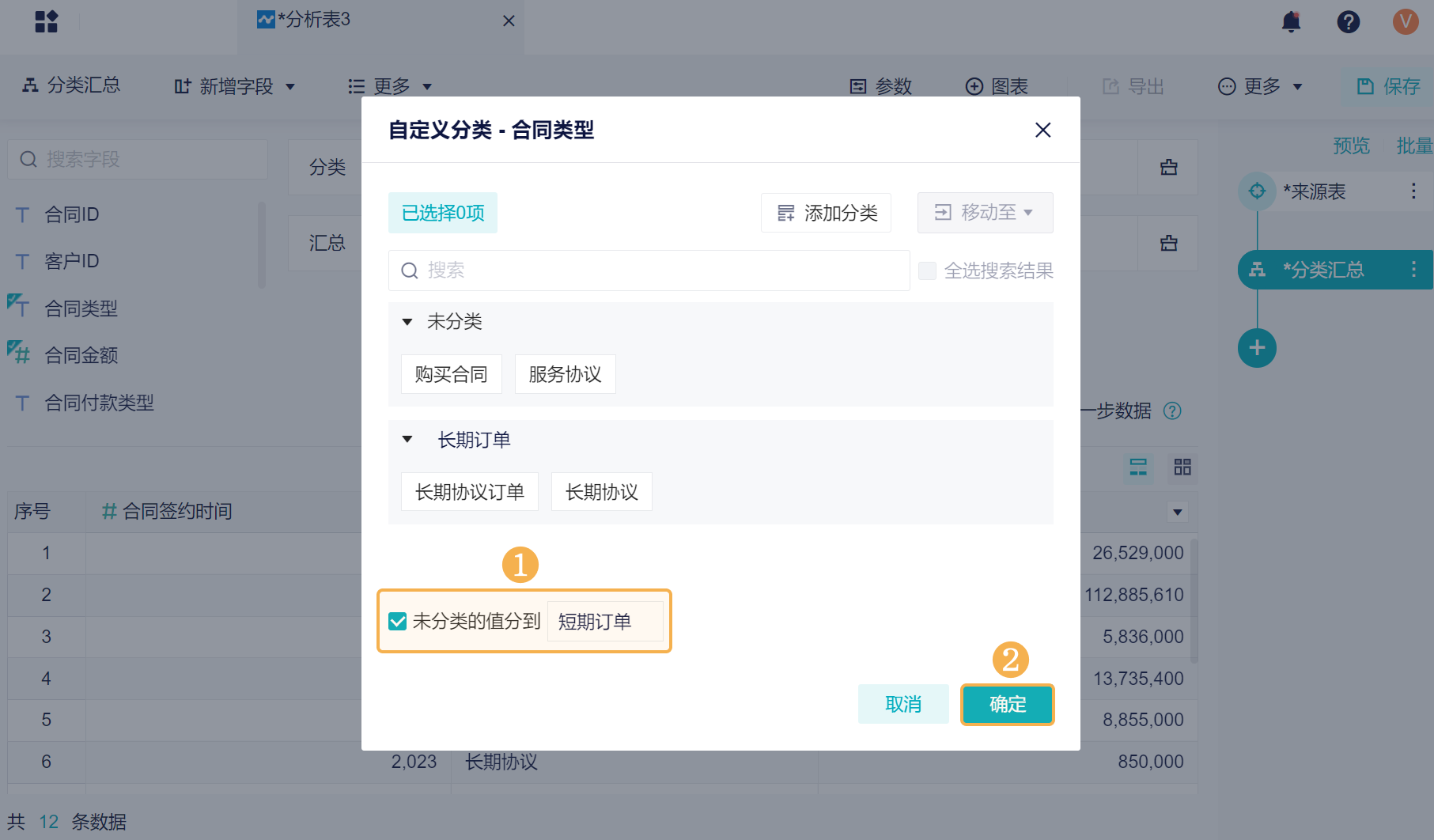
Task: Uncheck the 未分类的值分到 checkbox
Action: click(x=398, y=622)
